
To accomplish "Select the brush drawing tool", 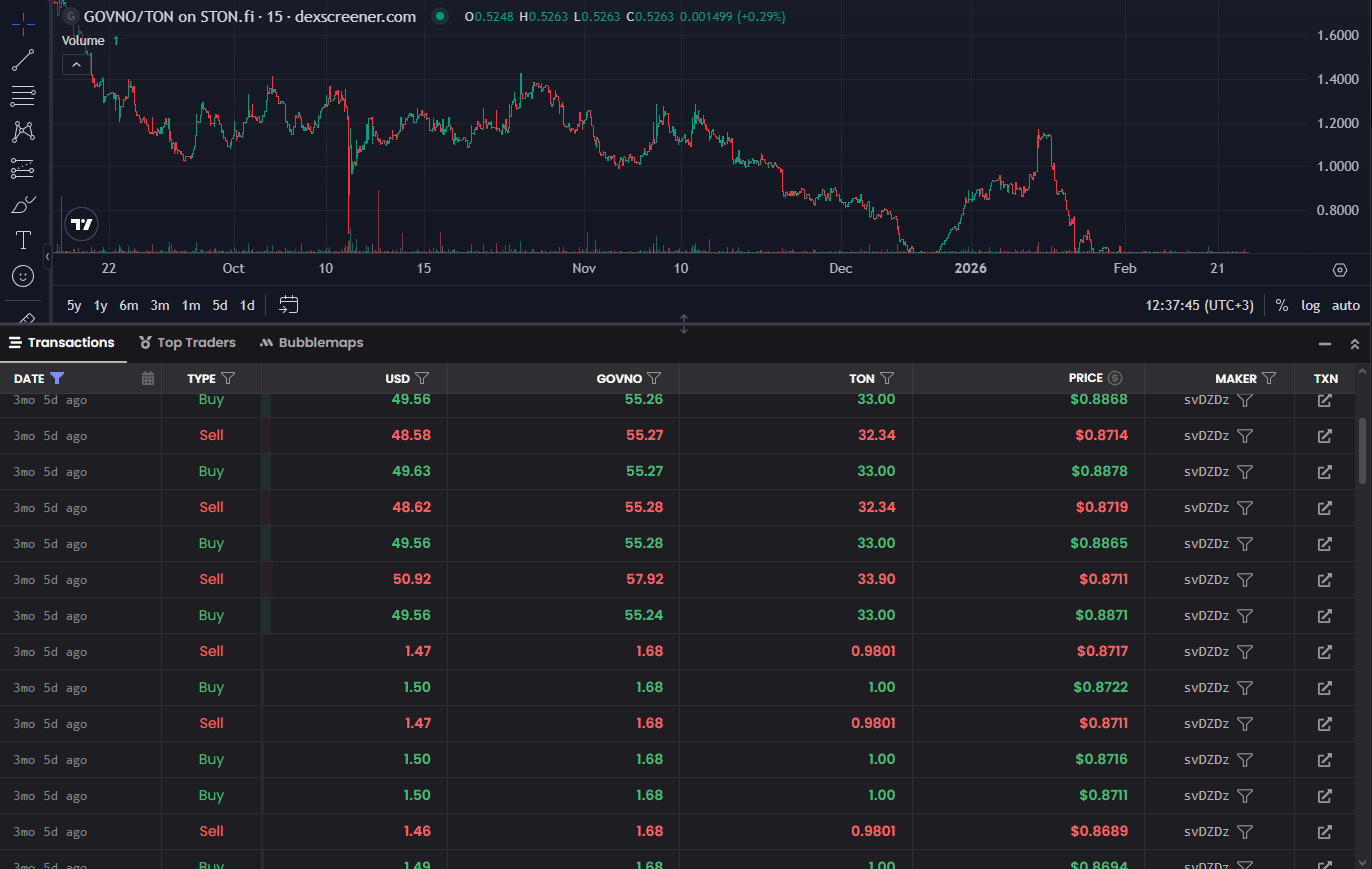I will click(23, 205).
